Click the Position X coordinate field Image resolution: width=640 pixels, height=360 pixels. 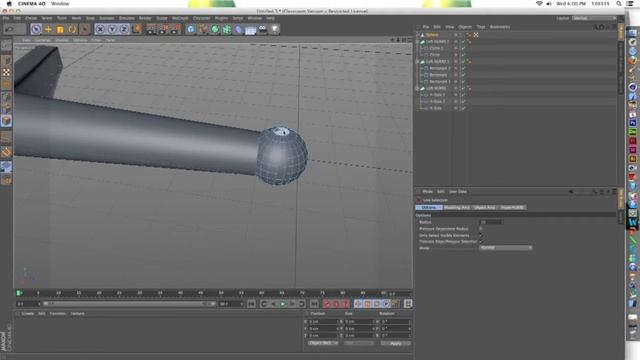(323, 322)
